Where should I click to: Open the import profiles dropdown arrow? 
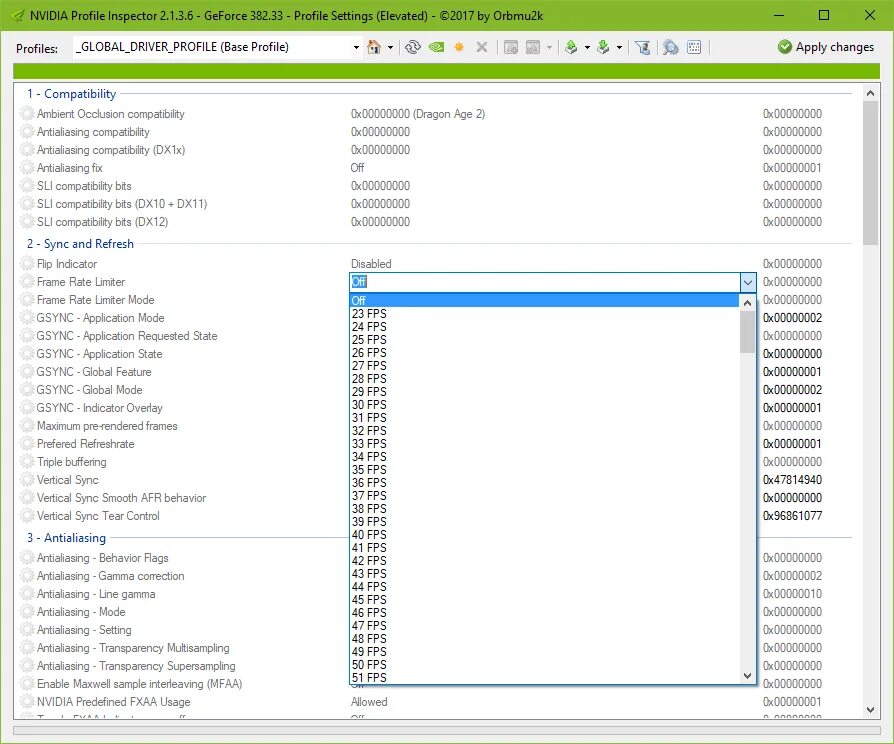click(619, 47)
